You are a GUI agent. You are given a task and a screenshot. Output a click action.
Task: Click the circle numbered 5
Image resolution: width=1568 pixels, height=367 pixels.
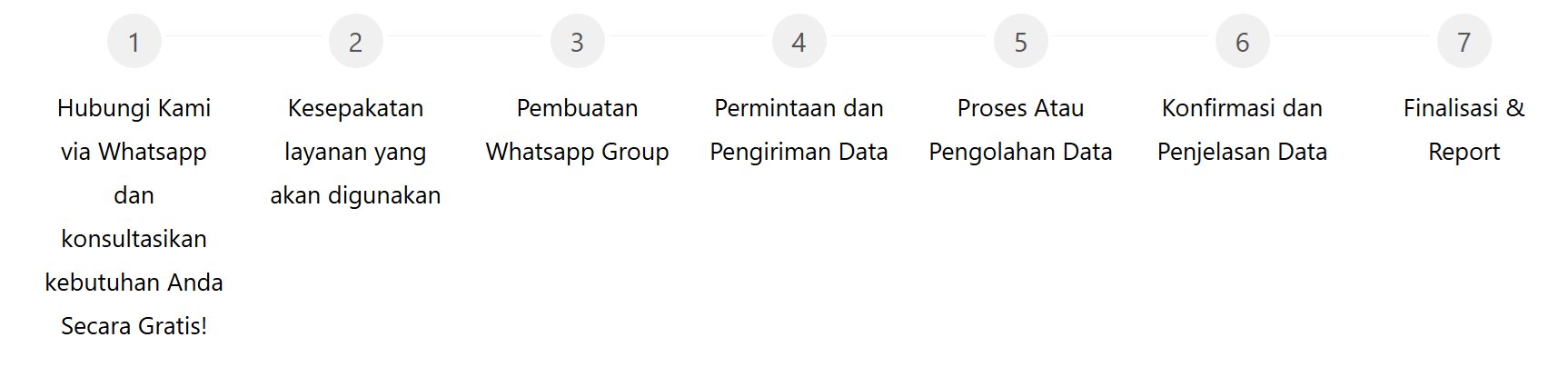coord(1021,41)
